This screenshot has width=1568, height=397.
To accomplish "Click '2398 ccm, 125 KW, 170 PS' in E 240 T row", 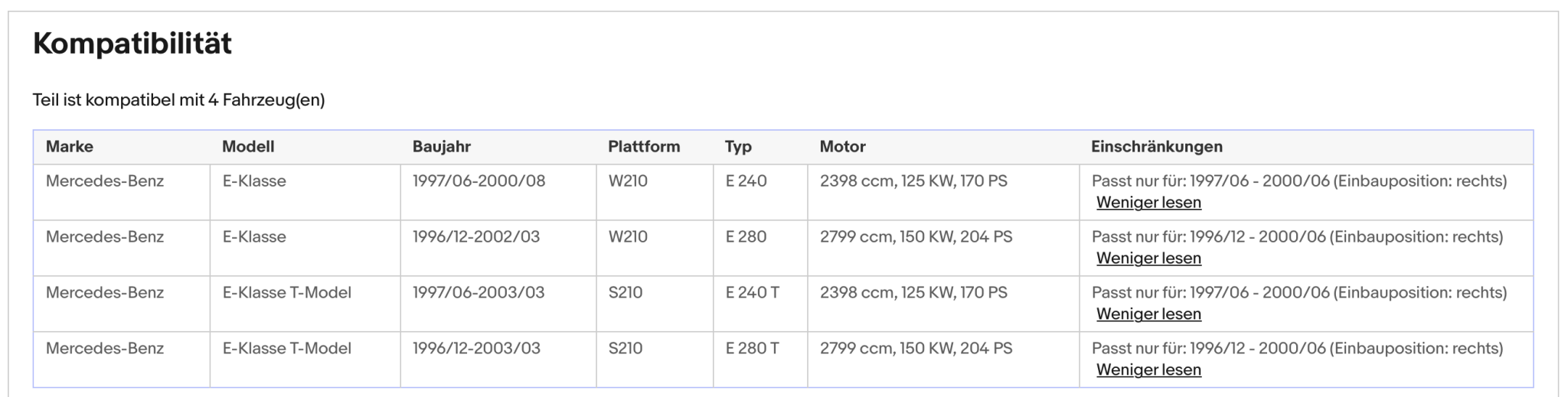I will [x=913, y=293].
